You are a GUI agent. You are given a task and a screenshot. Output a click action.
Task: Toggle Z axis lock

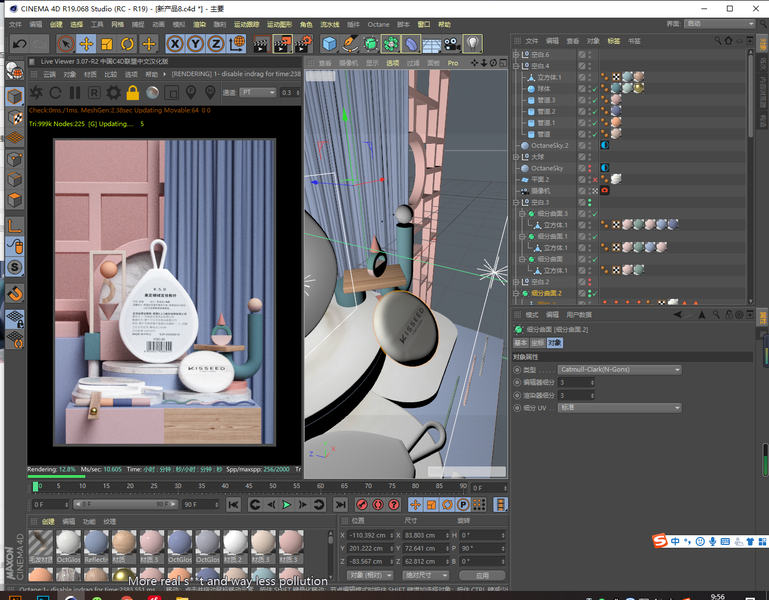[x=216, y=44]
